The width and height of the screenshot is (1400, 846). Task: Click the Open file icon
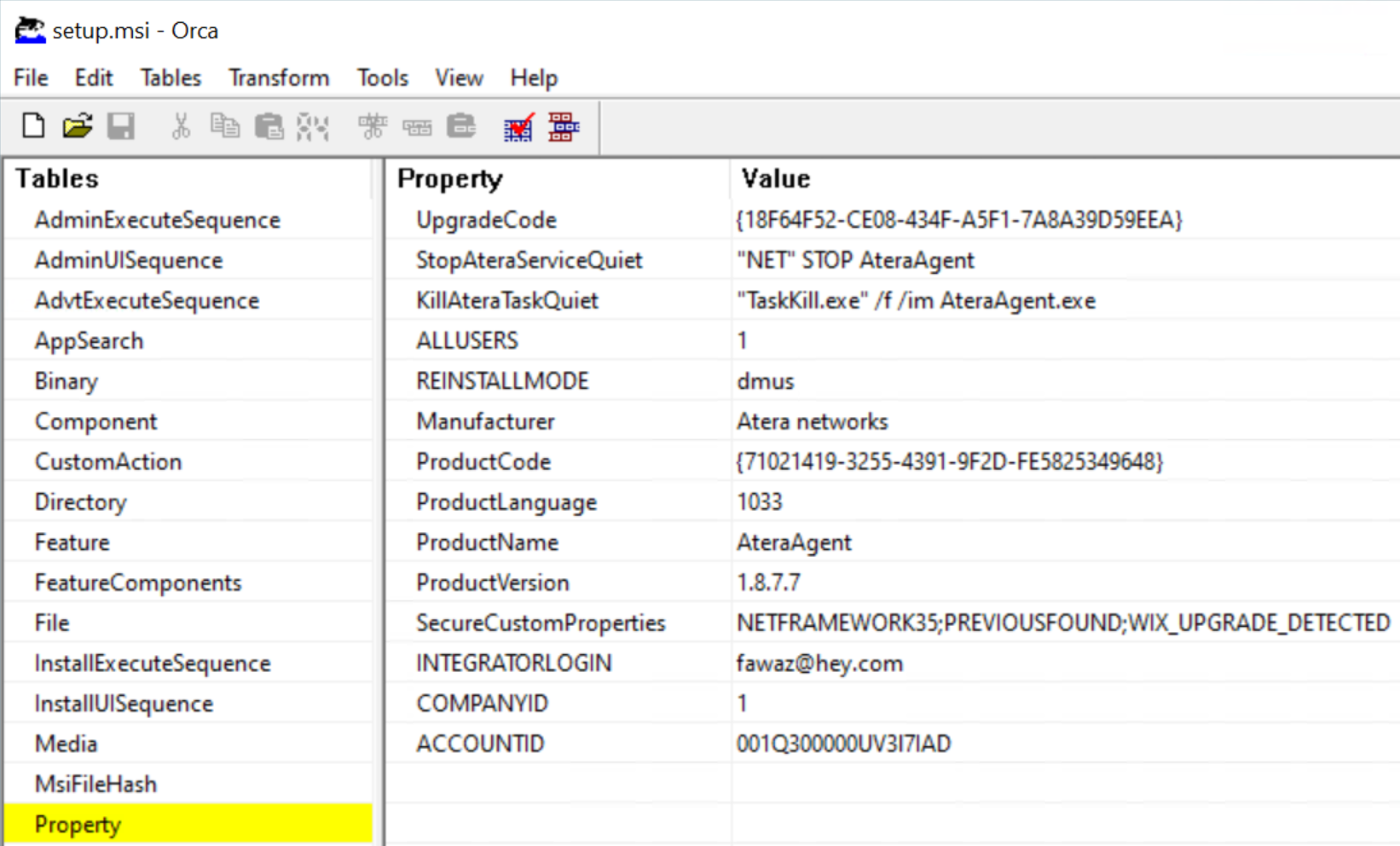[x=77, y=125]
